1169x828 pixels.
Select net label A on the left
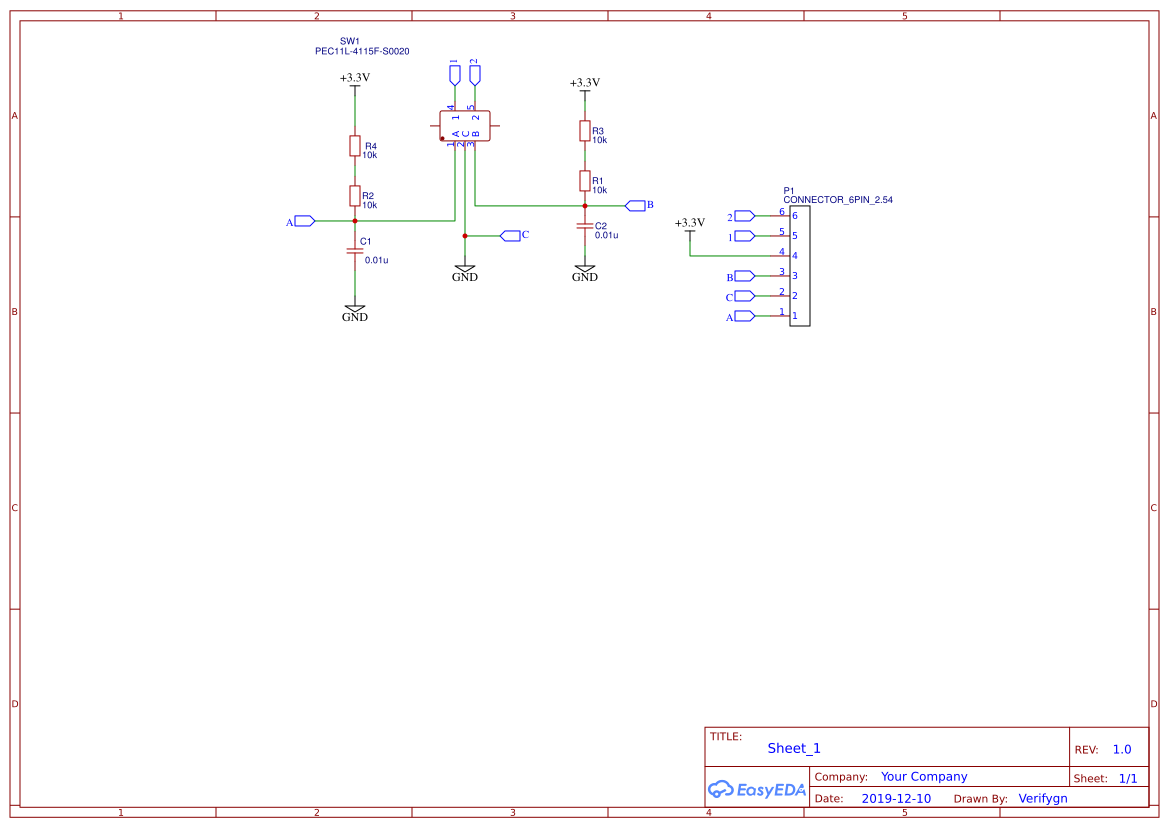[300, 219]
